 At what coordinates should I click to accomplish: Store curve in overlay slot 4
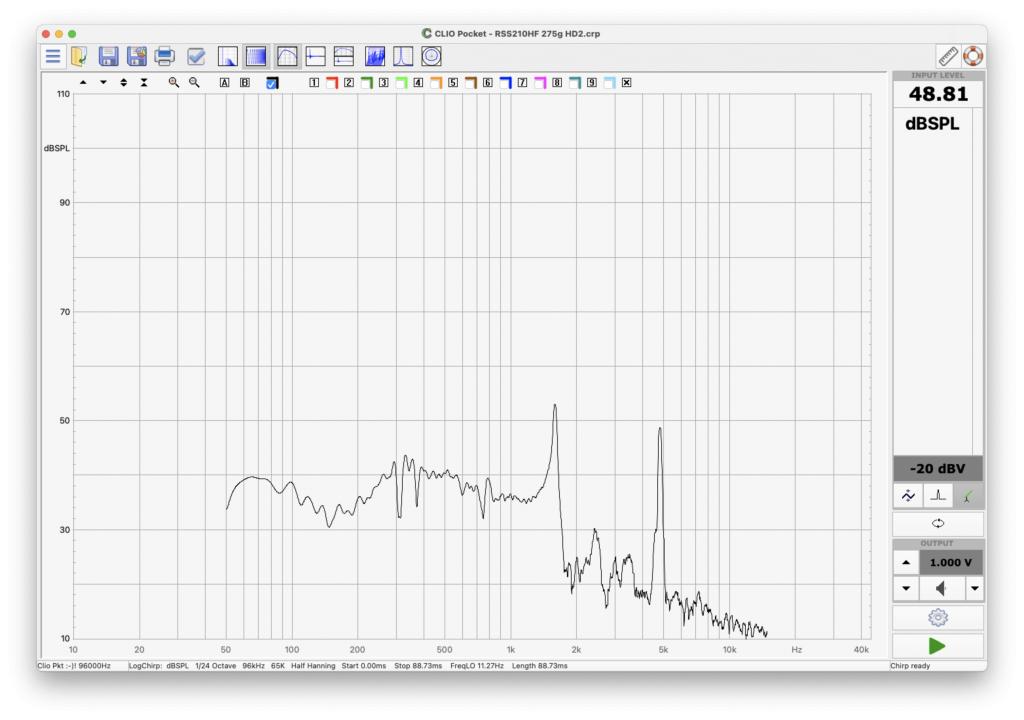[418, 83]
